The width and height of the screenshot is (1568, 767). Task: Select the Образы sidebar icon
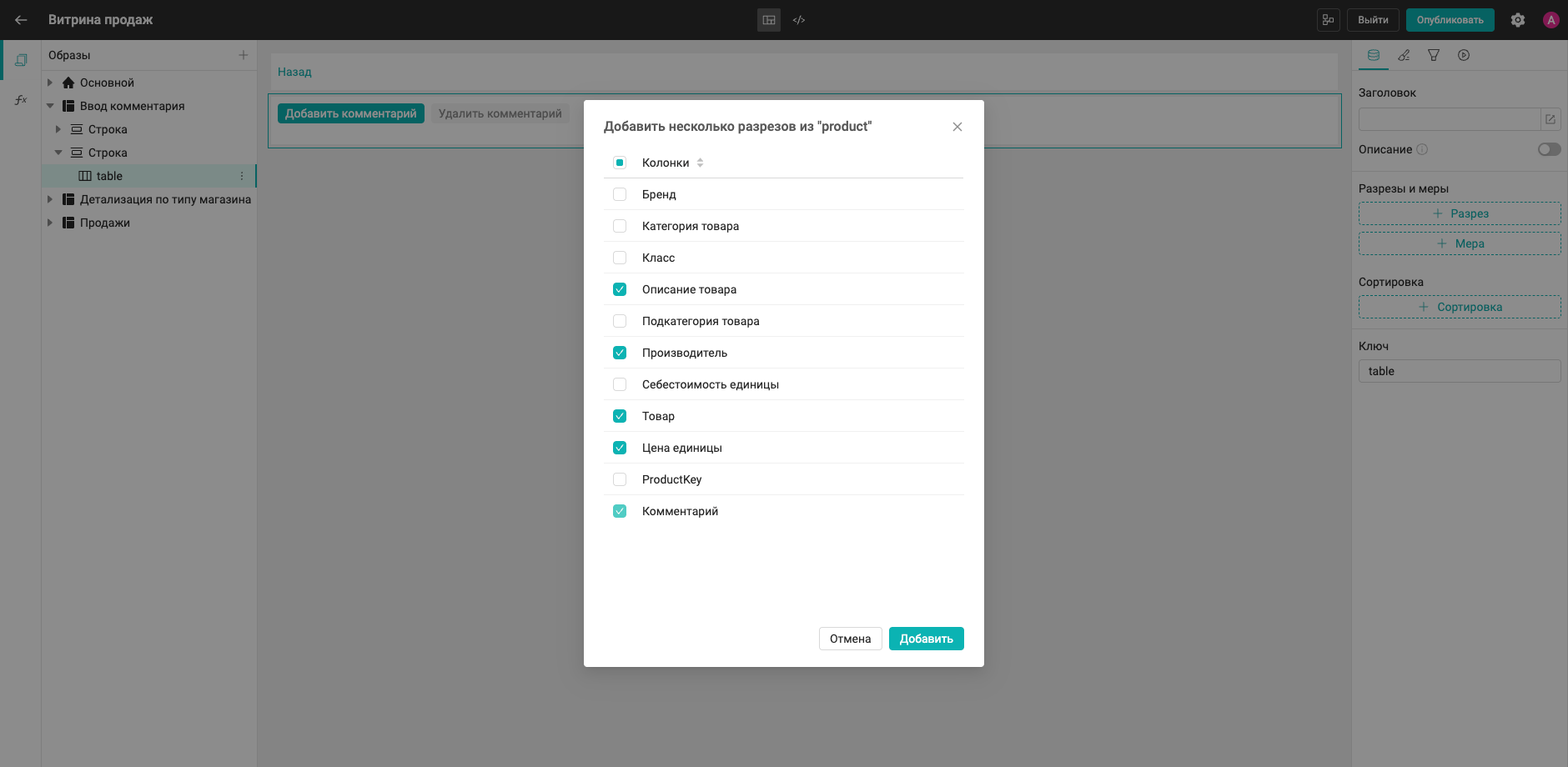pyautogui.click(x=21, y=60)
